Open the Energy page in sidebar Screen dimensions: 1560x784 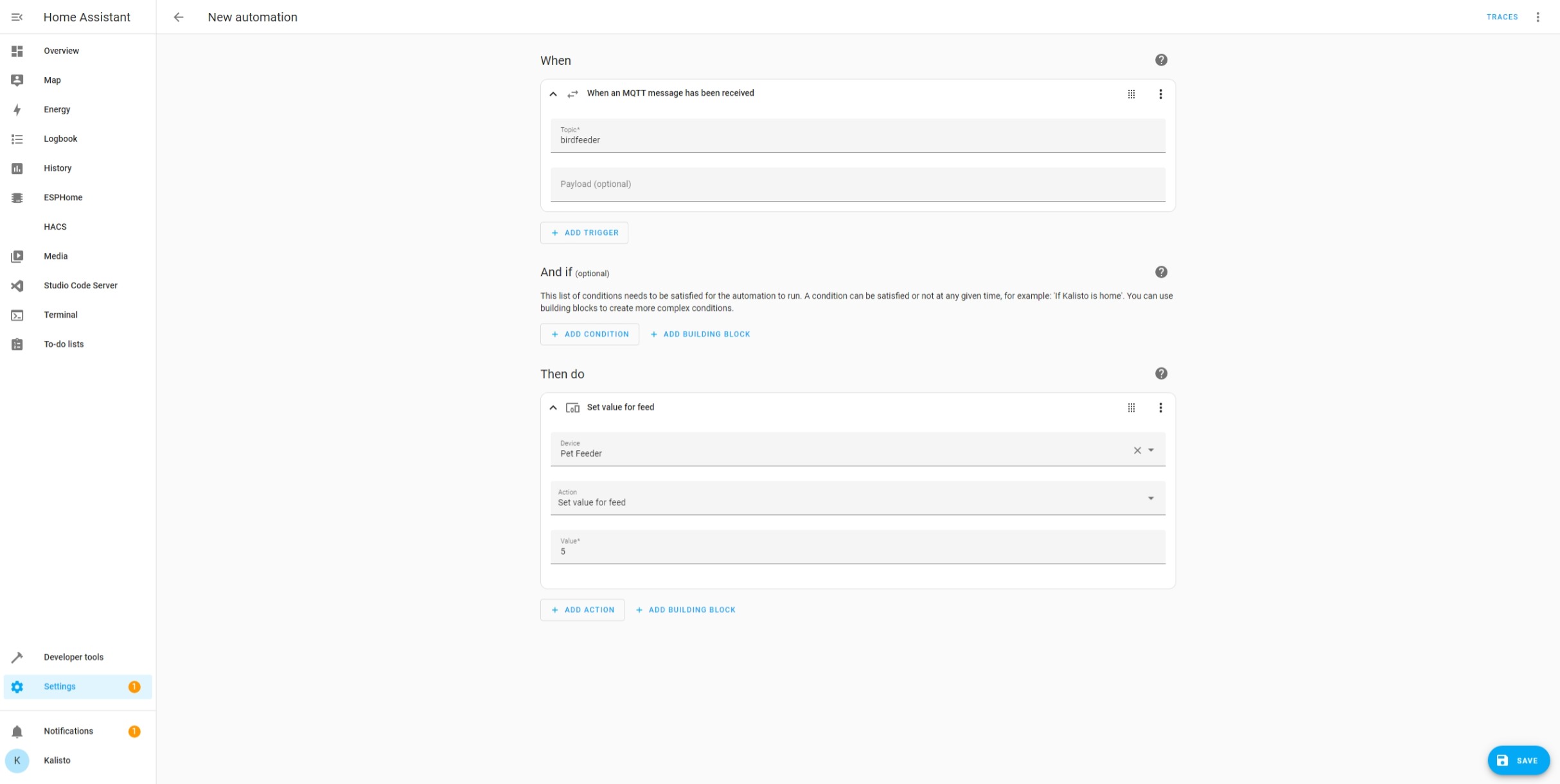[57, 109]
